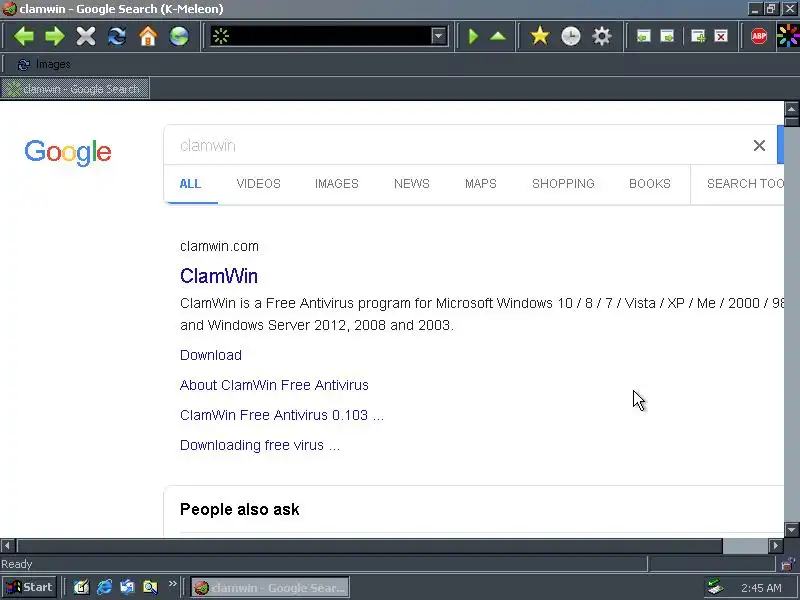Click the green Go play arrow
The width and height of the screenshot is (800, 600).
coord(473,36)
